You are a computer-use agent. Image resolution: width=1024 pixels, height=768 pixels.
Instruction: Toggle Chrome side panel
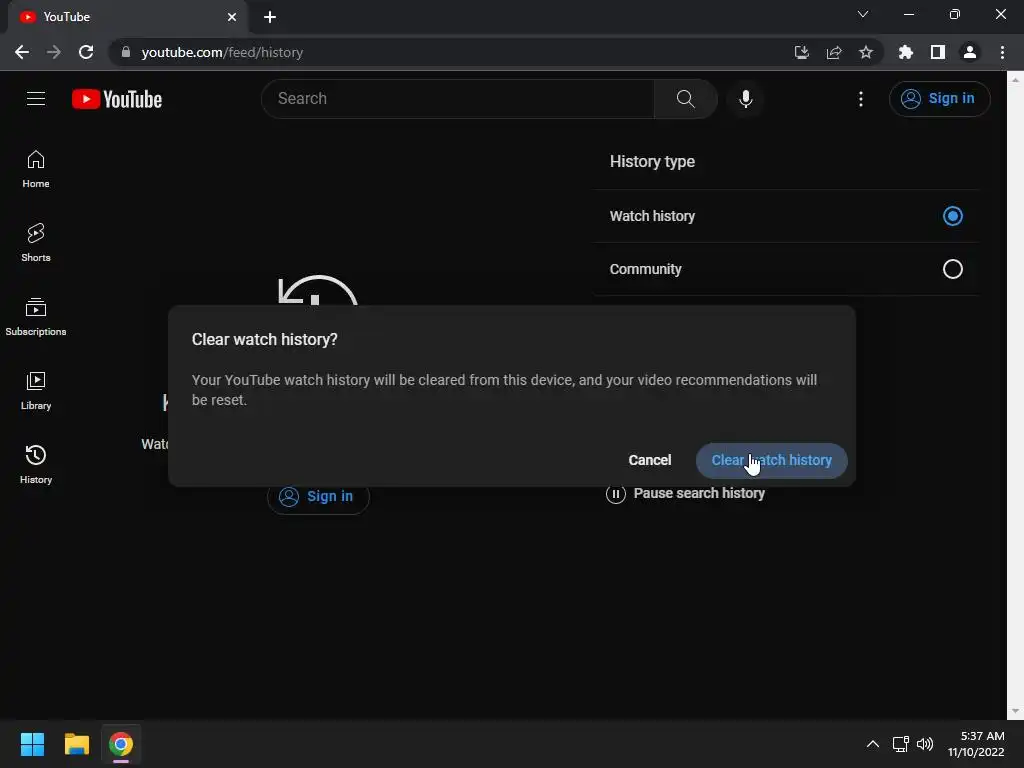point(938,52)
